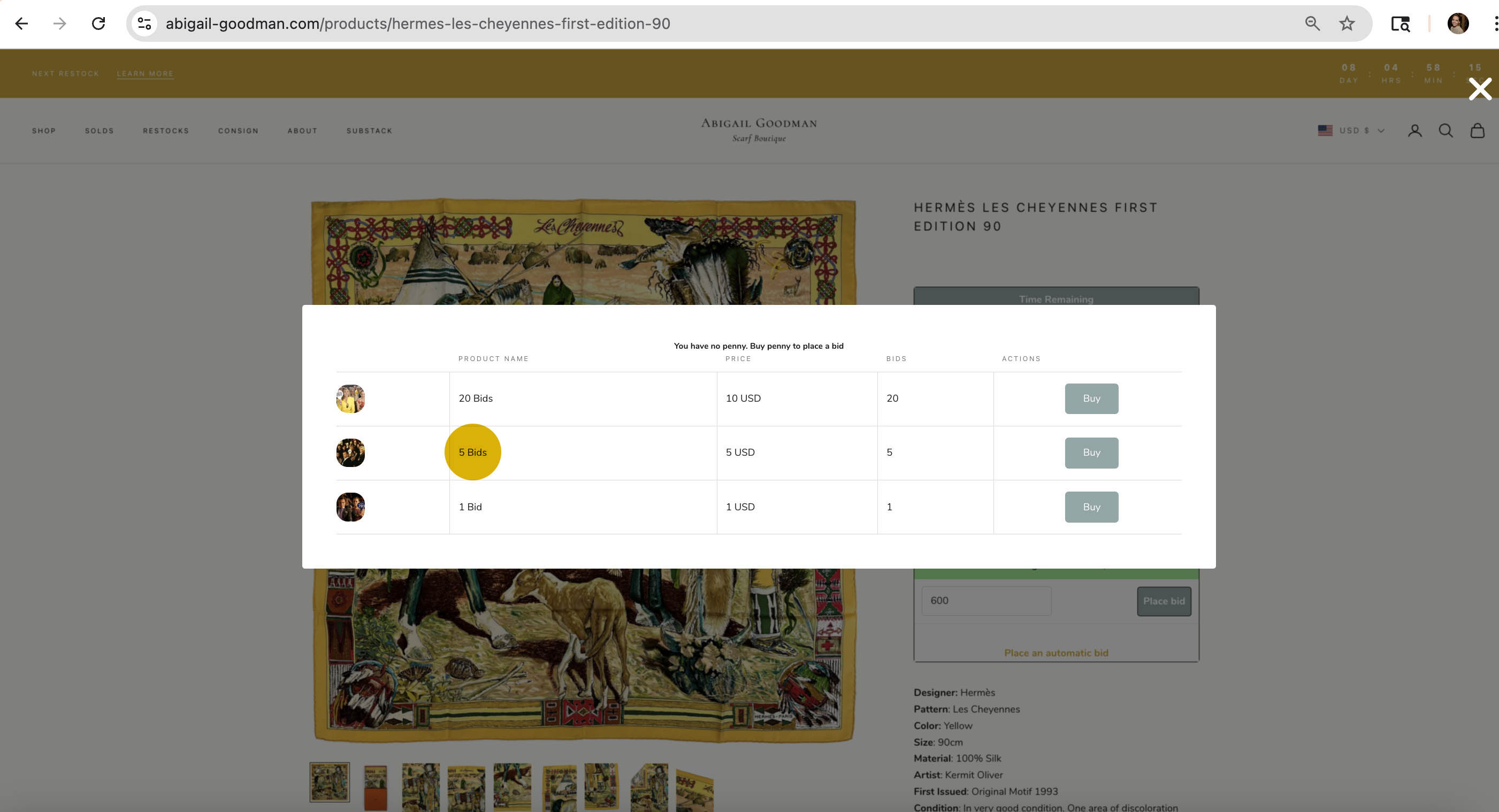
Task: Buy the 1 Bid package
Action: [1091, 507]
